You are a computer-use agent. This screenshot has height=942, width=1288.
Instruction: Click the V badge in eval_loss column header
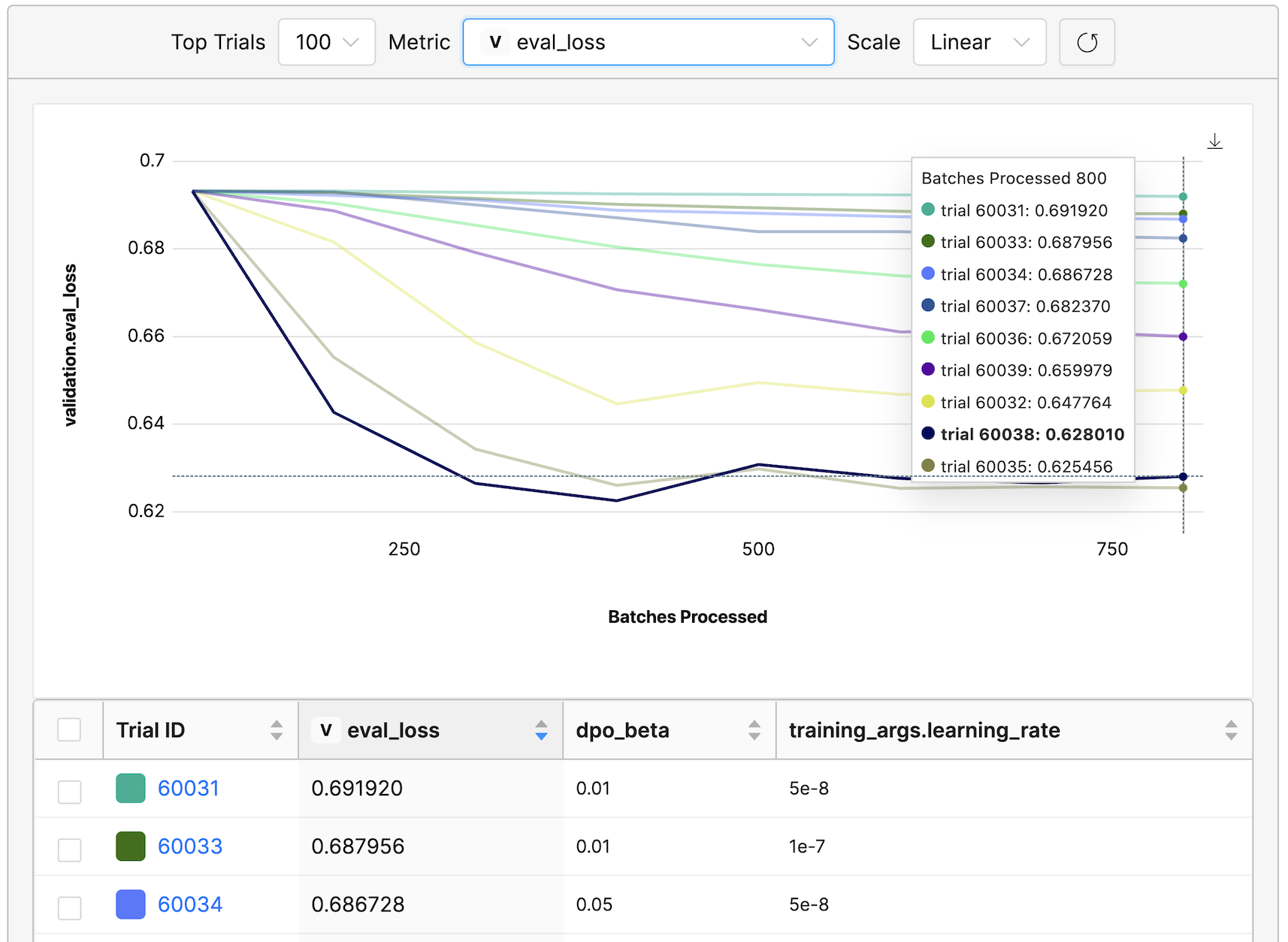coord(326,730)
